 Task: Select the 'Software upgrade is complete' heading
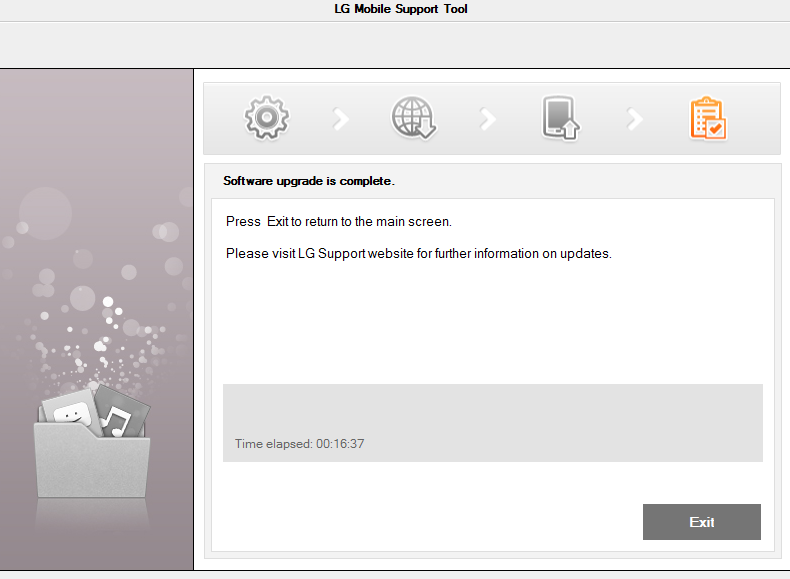(x=309, y=181)
